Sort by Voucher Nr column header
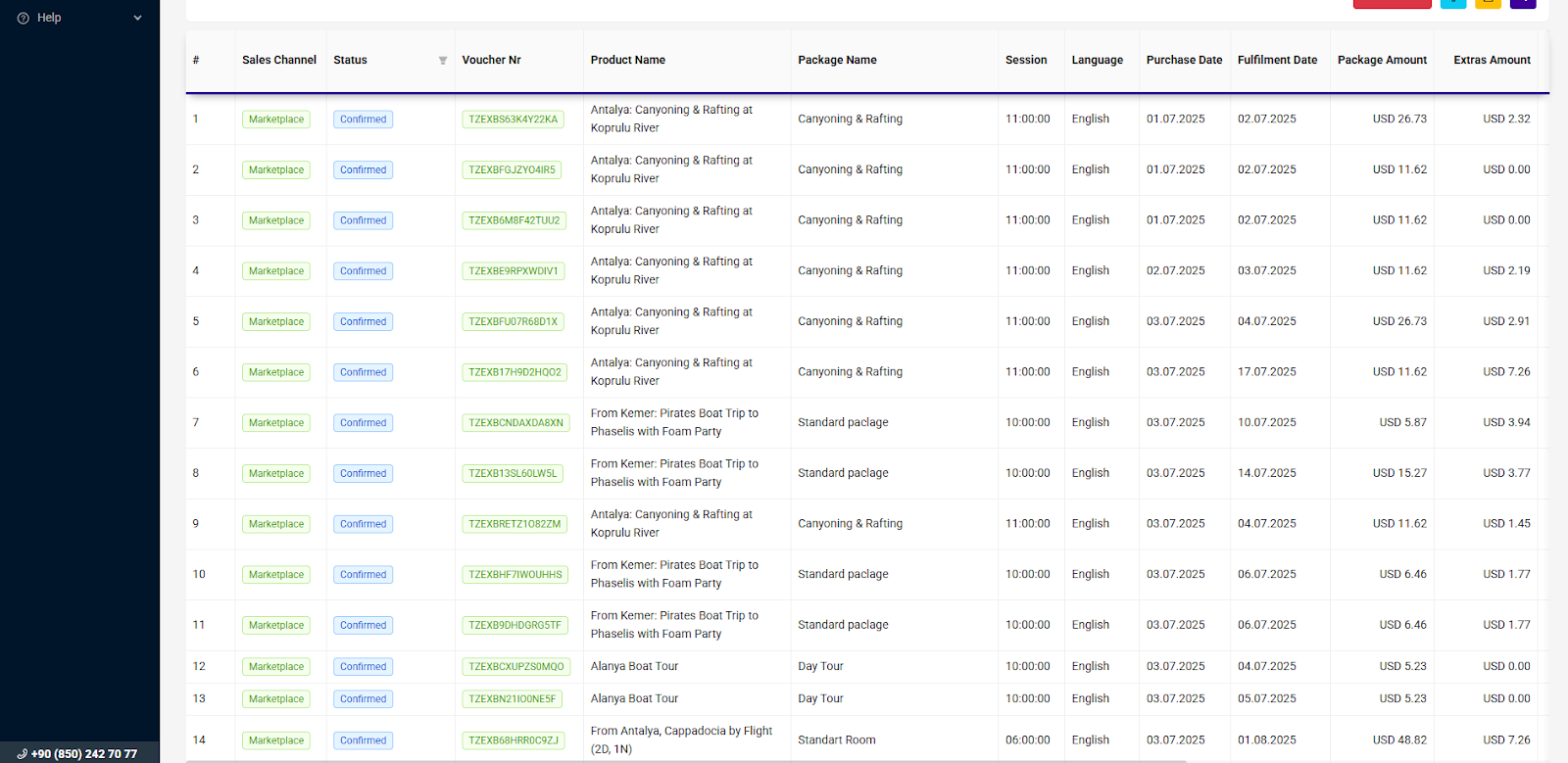This screenshot has height=763, width=1568. click(x=491, y=60)
